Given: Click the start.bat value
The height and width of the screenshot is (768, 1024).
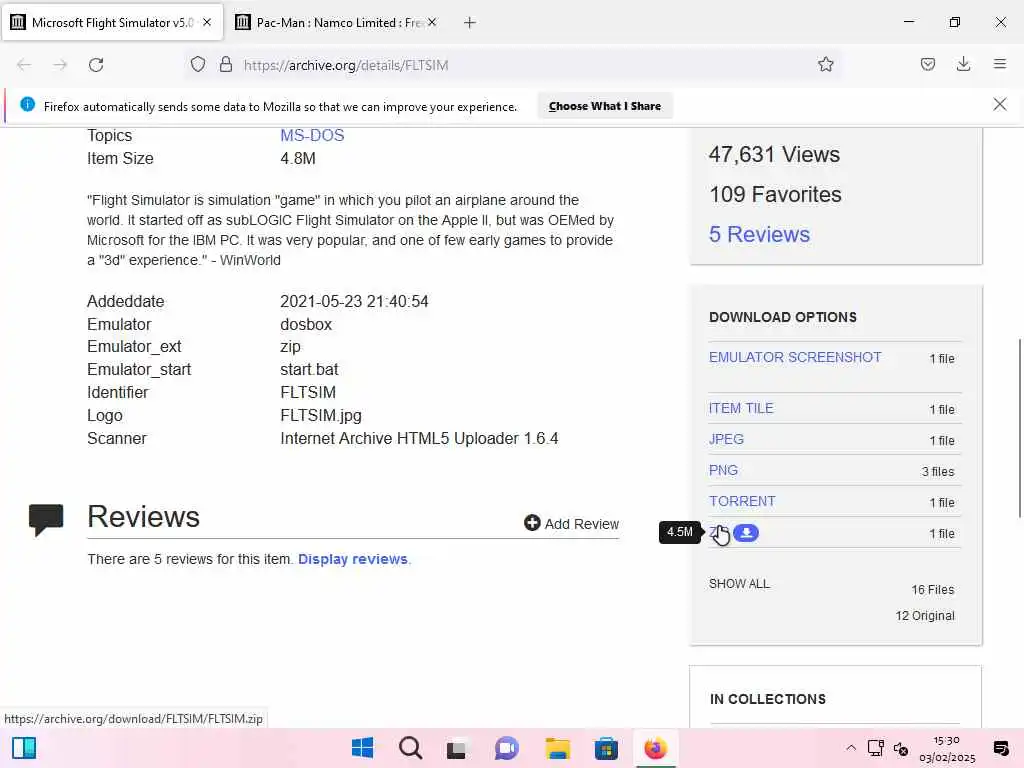Looking at the screenshot, I should point(309,370).
